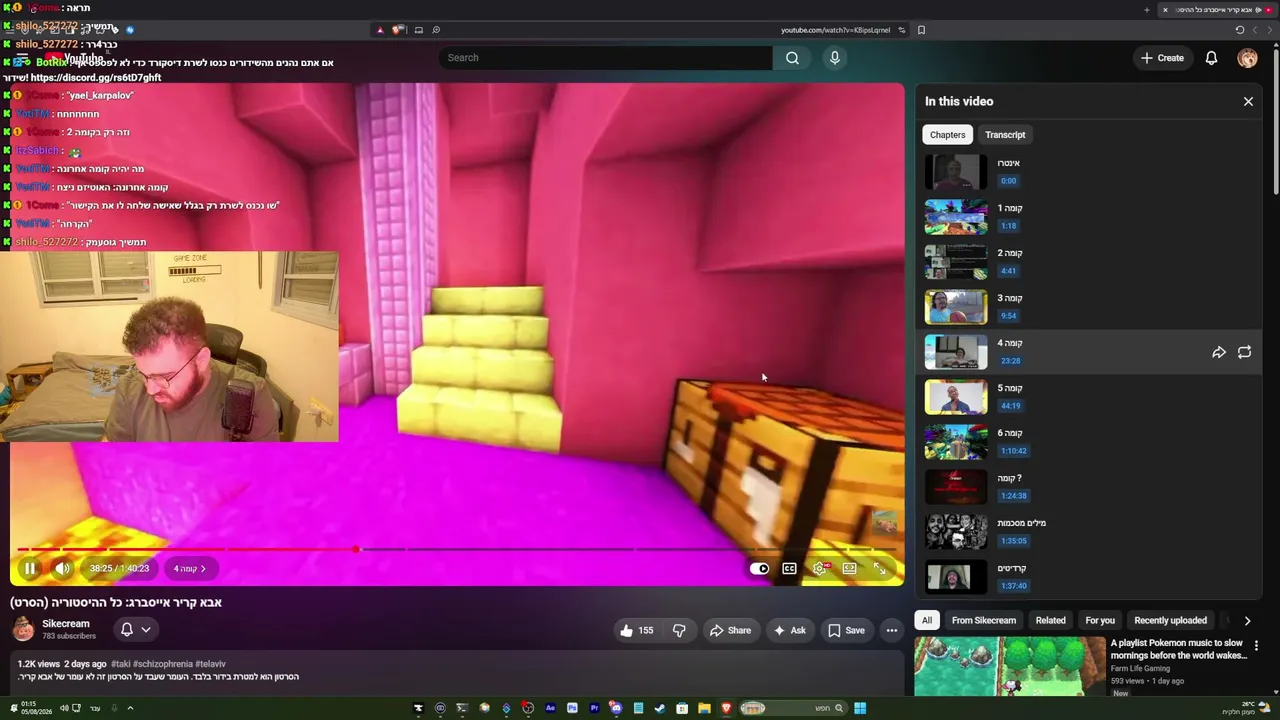This screenshot has height=720, width=1280.
Task: Enter fullscreen mode
Action: pyautogui.click(x=880, y=569)
